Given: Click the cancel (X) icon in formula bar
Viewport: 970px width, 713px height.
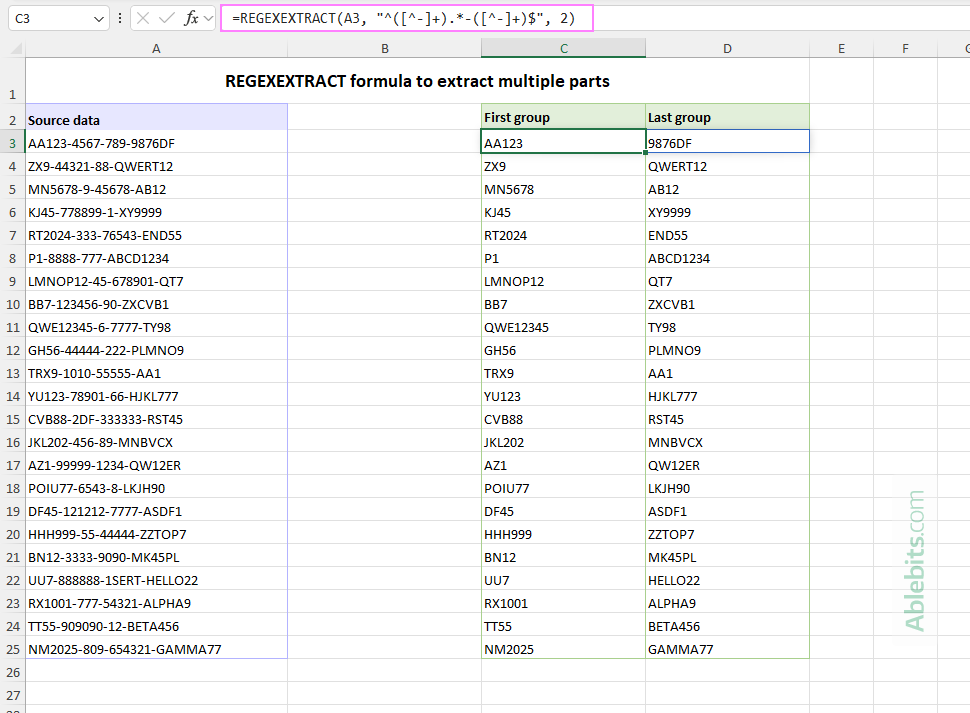Looking at the screenshot, I should pyautogui.click(x=143, y=19).
